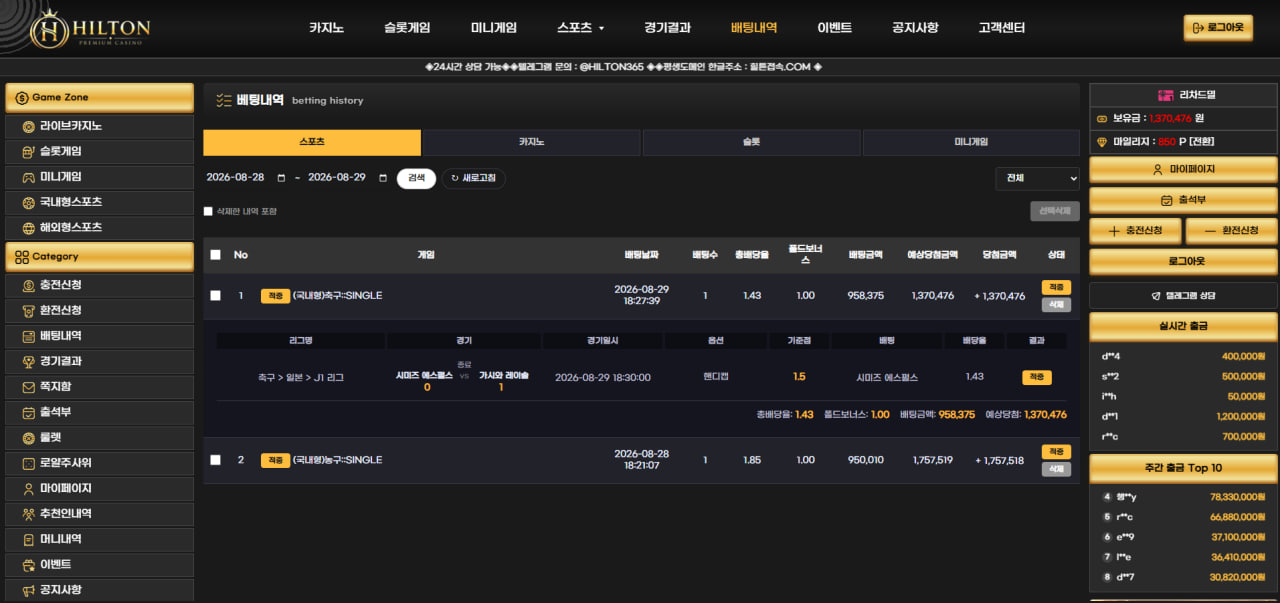This screenshot has width=1280, height=603.
Task: Click the 실시간 출금 header
Action: coord(1183,326)
